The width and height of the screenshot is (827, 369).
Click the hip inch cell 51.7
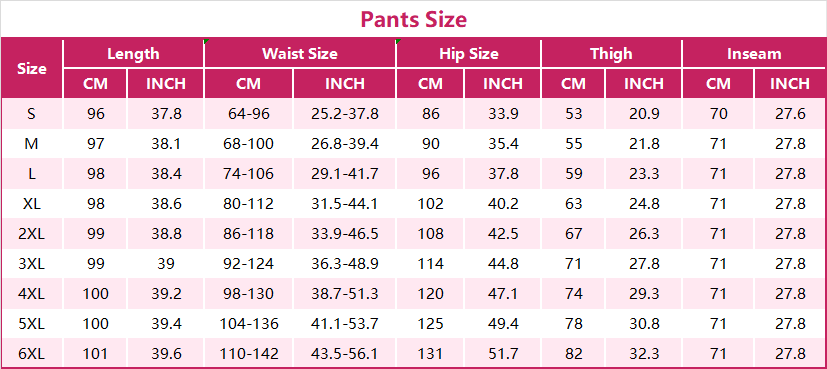pos(503,353)
